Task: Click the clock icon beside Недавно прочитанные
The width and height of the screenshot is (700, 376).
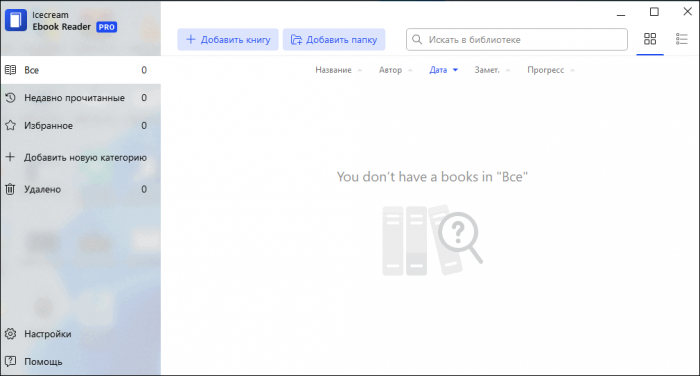Action: [10, 98]
